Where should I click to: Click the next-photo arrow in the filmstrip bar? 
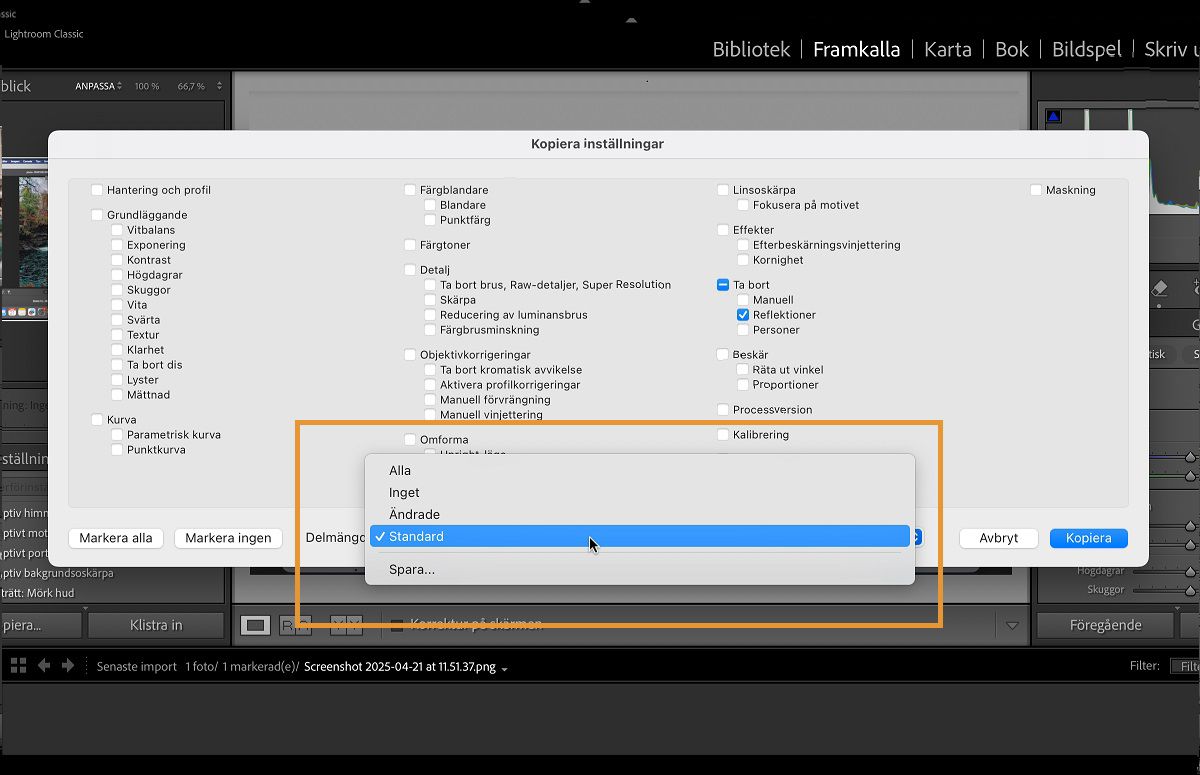point(68,665)
